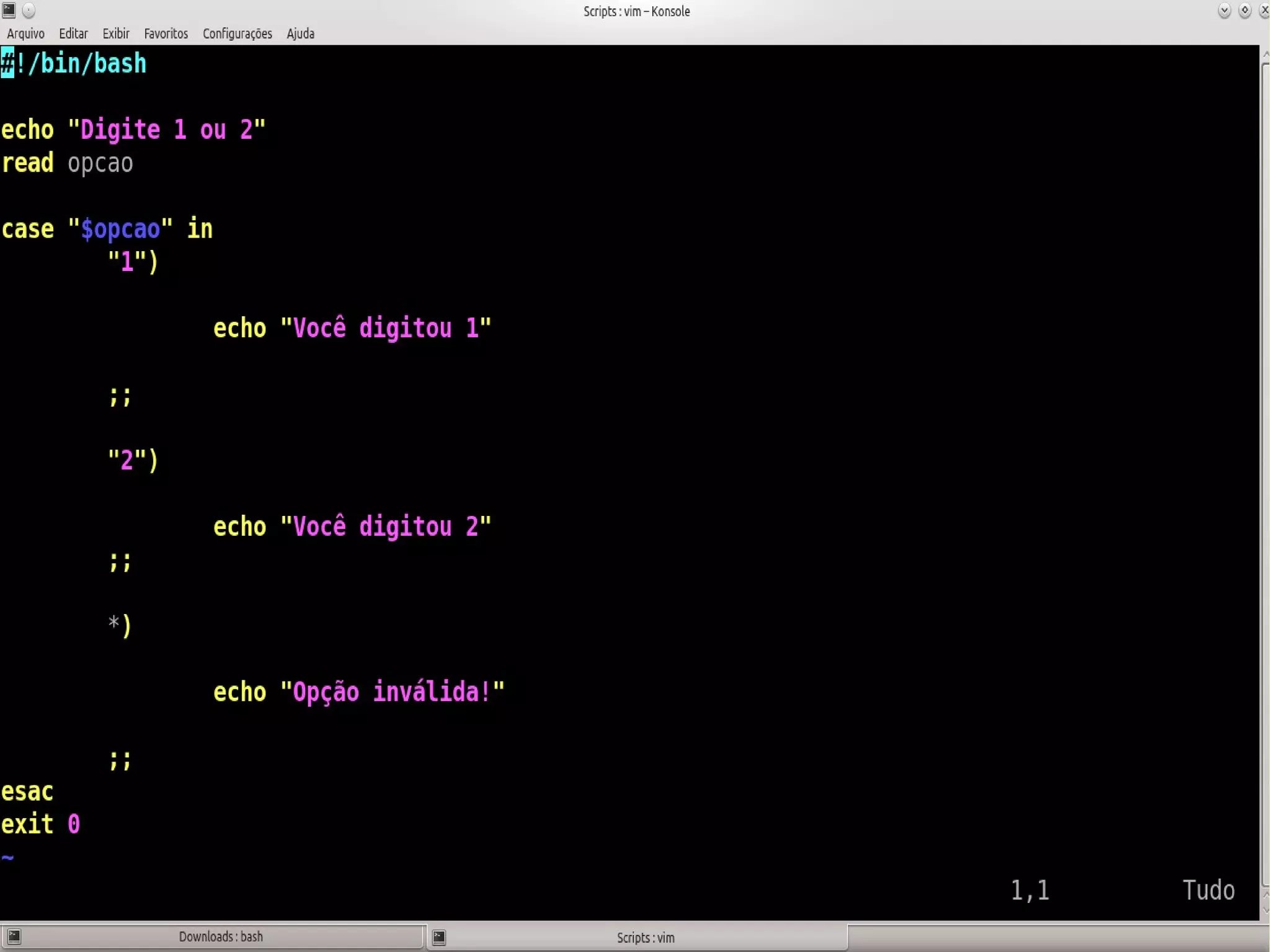
Task: Minimize the Konsole window
Action: (x=1224, y=11)
